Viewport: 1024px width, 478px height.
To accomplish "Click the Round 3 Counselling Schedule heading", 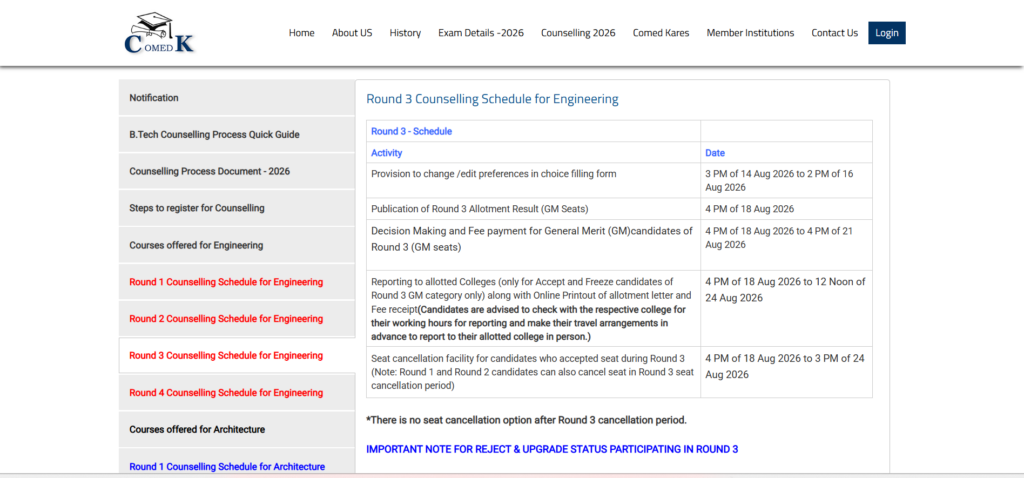I will click(x=492, y=99).
